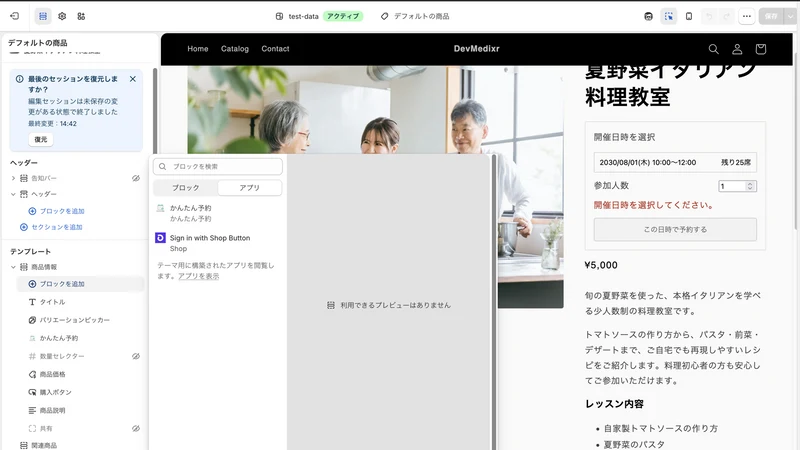800x450 pixels.
Task: Open the デフォルトの商品 template selector
Action: click(415, 16)
